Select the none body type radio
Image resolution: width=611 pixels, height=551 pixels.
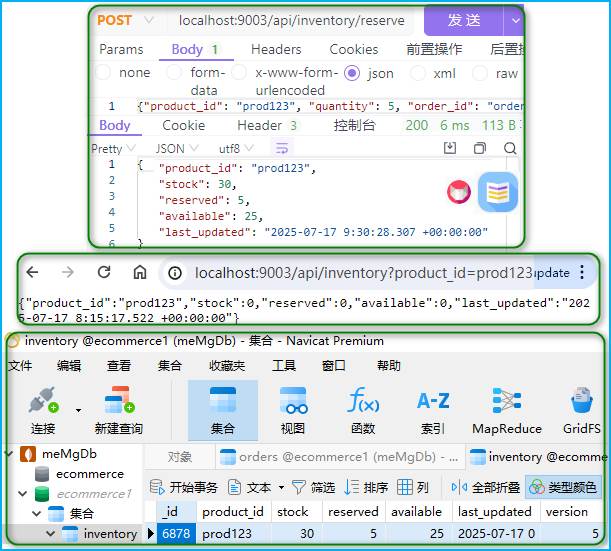(103, 72)
